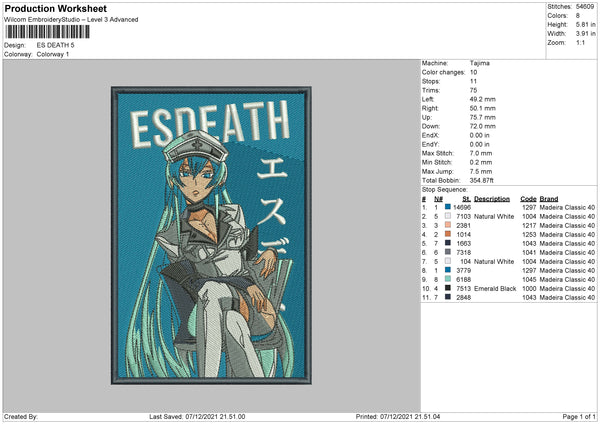Click the Created By label in footer
This screenshot has width=600, height=424.
point(21,417)
